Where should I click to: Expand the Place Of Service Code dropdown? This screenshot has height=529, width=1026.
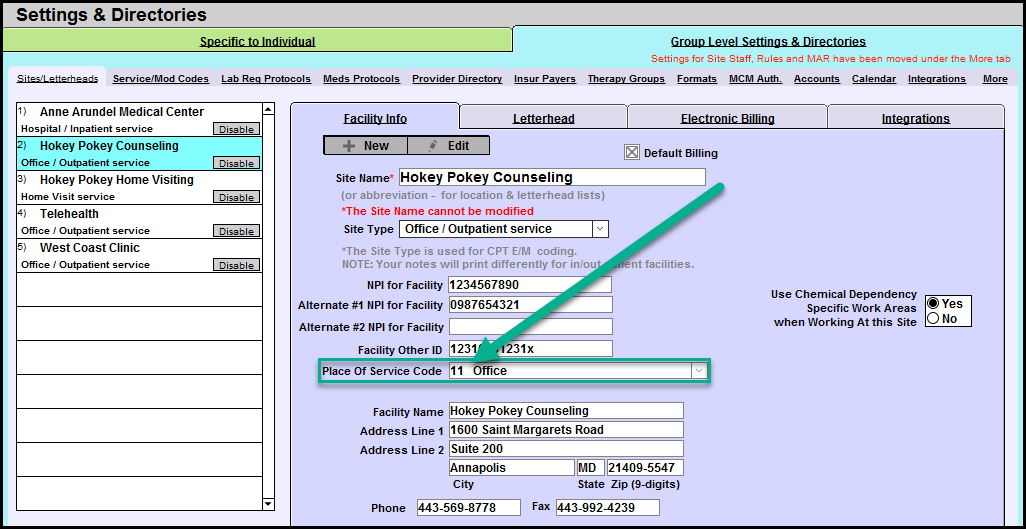pos(699,371)
